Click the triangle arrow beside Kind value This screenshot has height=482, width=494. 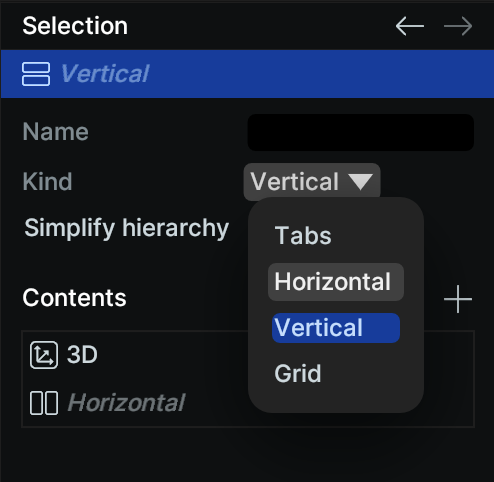361,182
